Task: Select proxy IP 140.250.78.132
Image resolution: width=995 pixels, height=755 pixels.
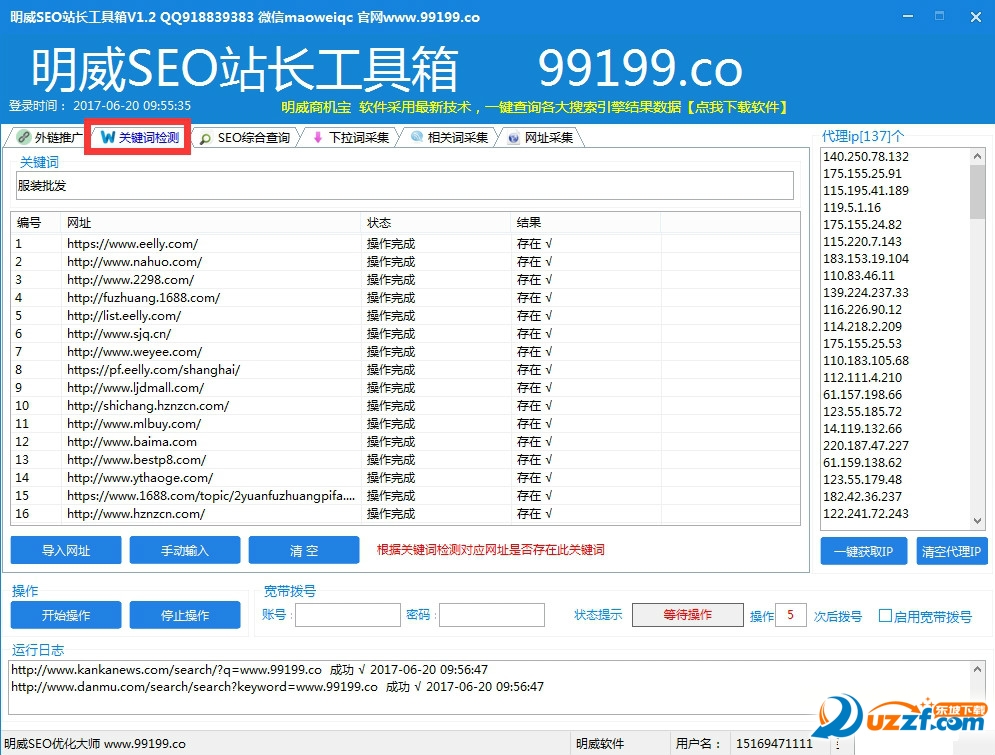Action: (x=866, y=156)
